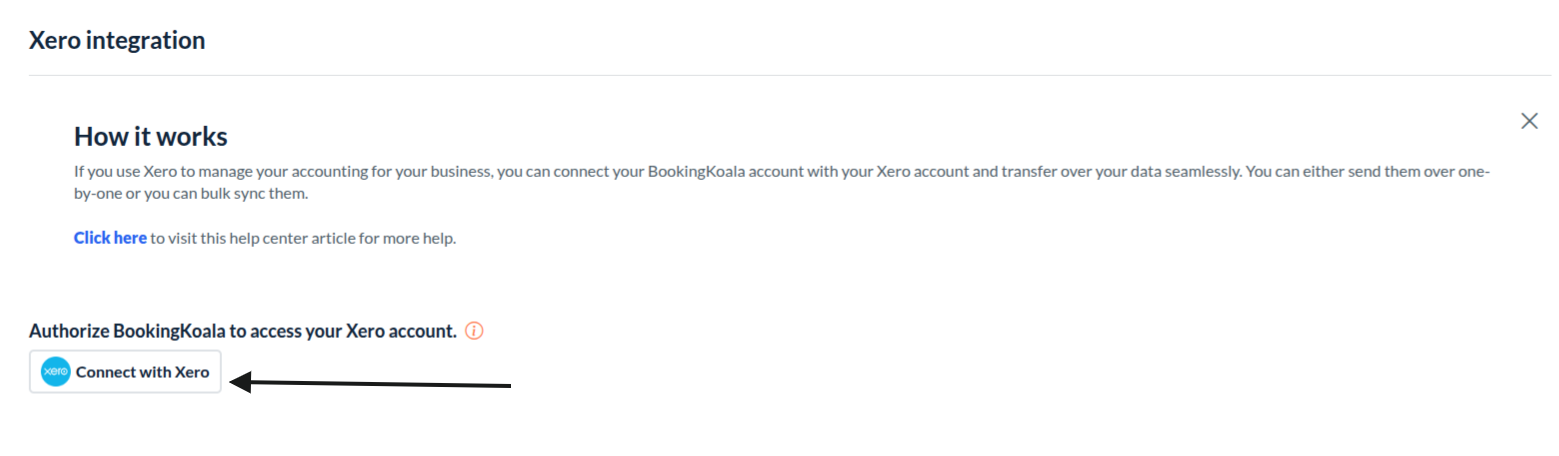Dismiss the How it works panel
The image size is (1559, 456).
tap(1528, 121)
